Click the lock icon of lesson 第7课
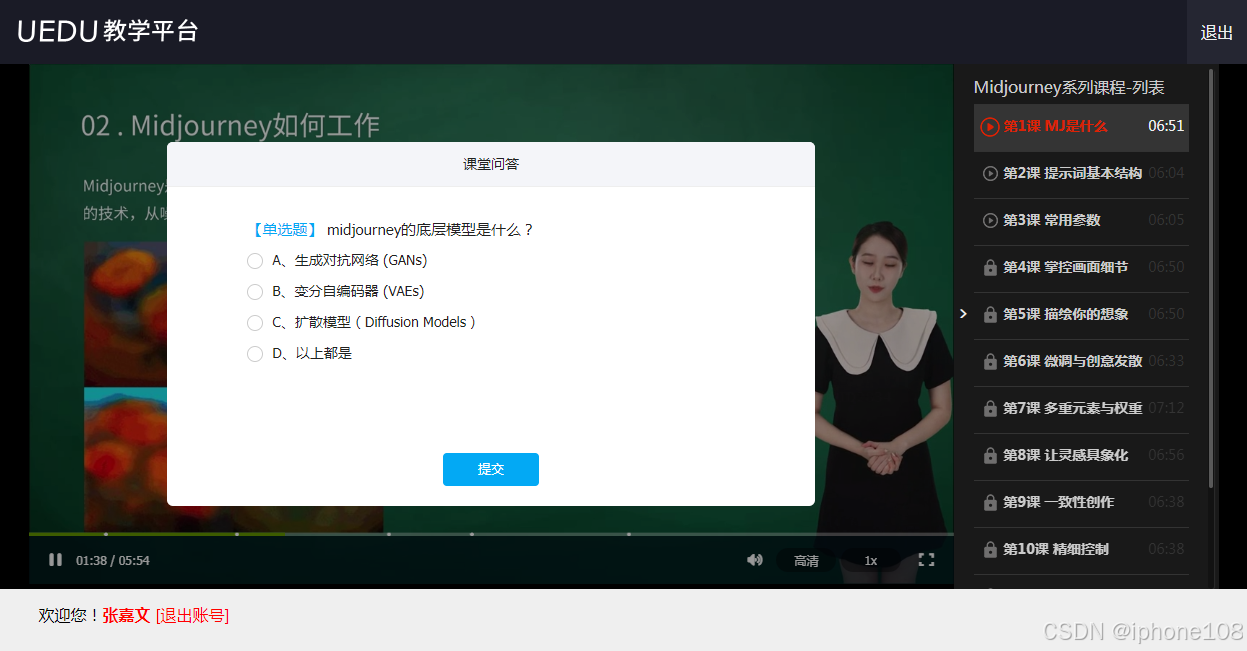This screenshot has height=651, width=1247. tap(991, 408)
